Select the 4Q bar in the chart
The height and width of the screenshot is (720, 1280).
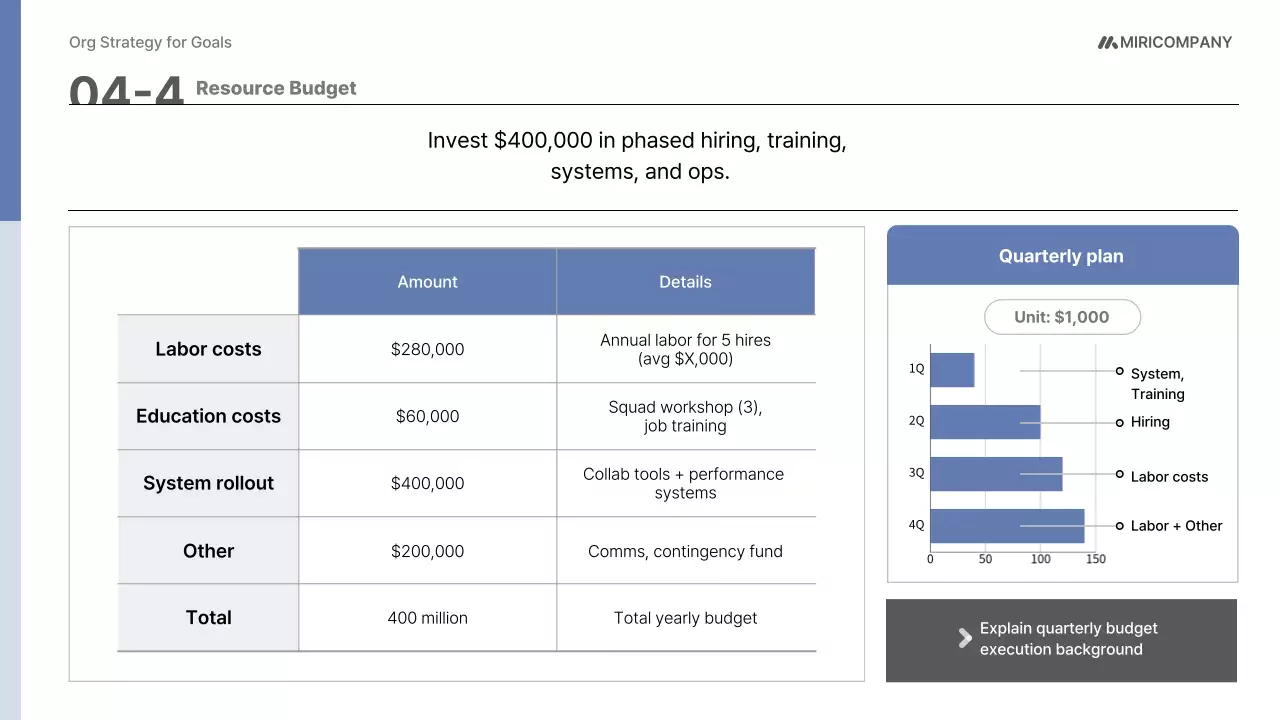click(1007, 526)
